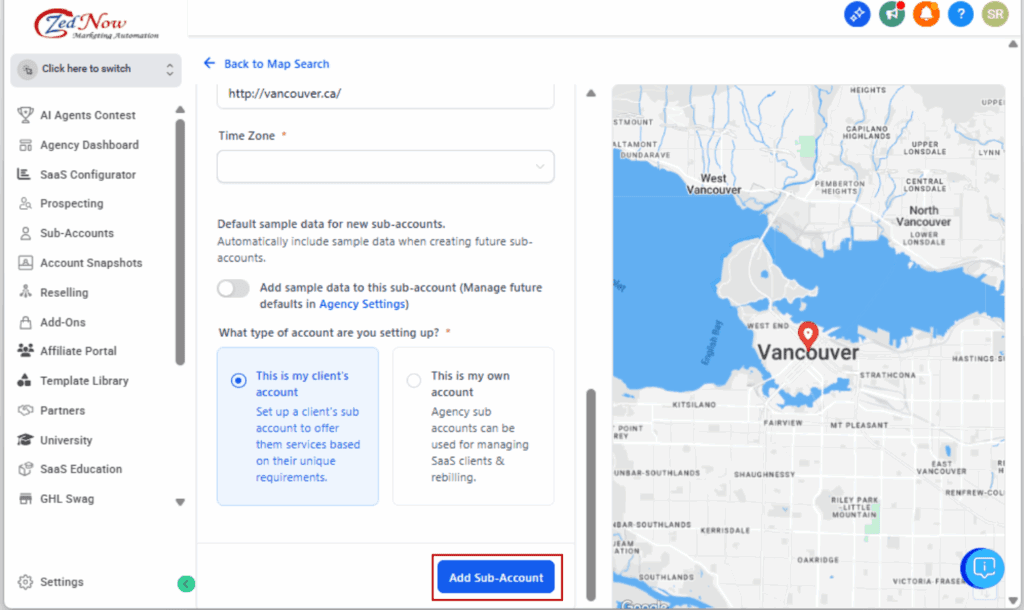
Task: Follow the Back to Map Search link
Action: coord(276,64)
